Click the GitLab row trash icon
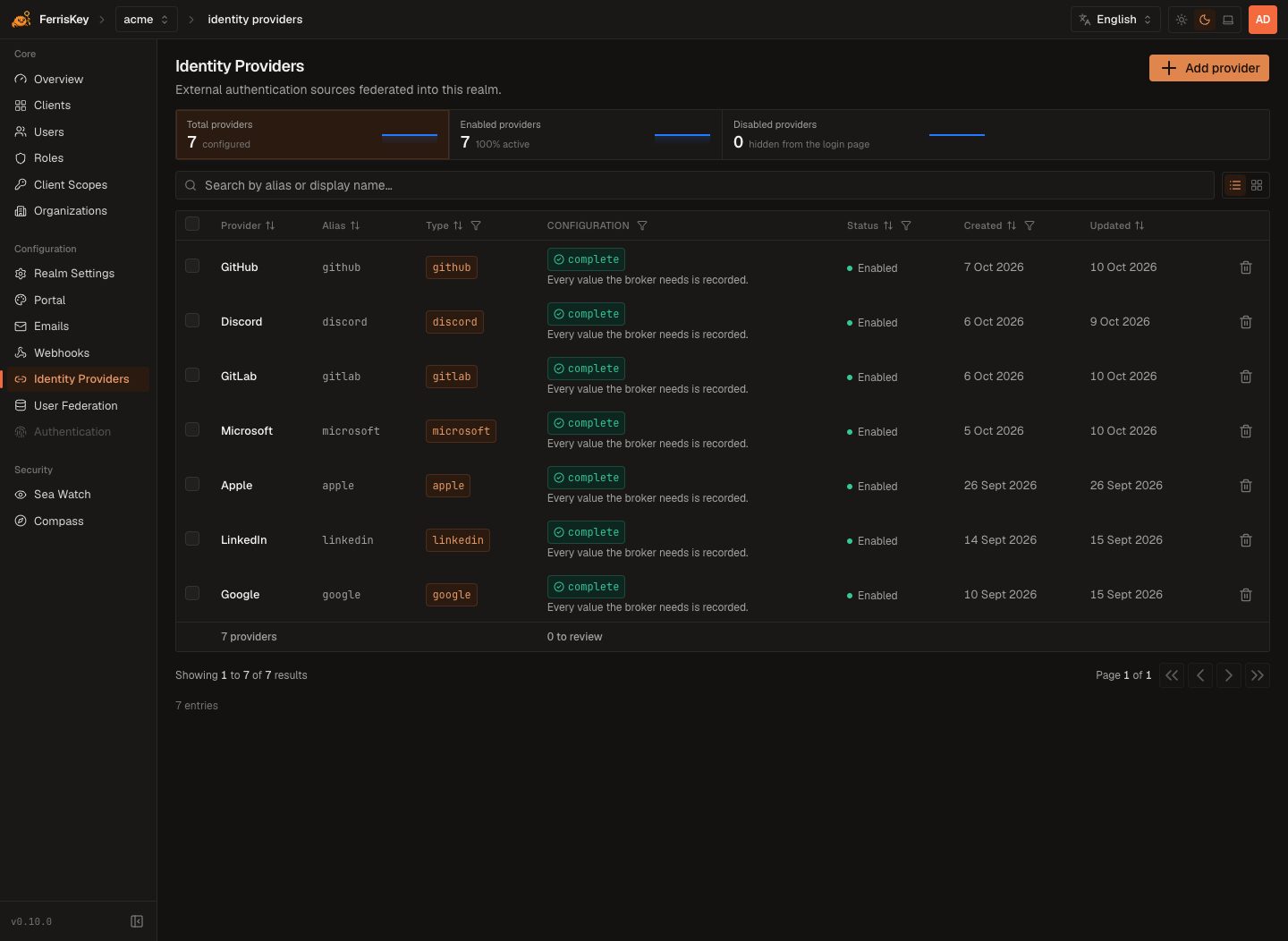 click(x=1246, y=377)
